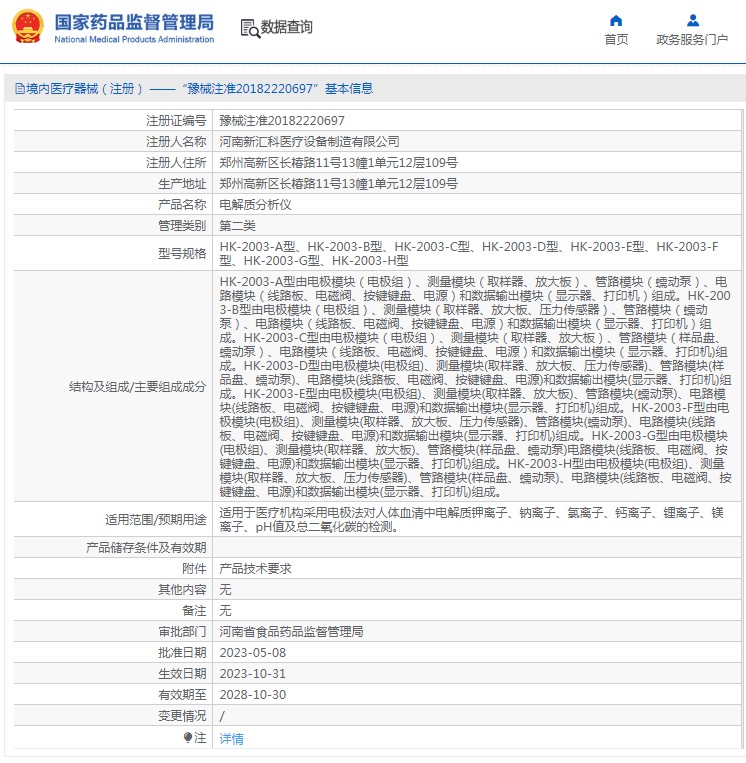Click the 注册证编号 label
The image size is (746, 763).
(x=176, y=121)
